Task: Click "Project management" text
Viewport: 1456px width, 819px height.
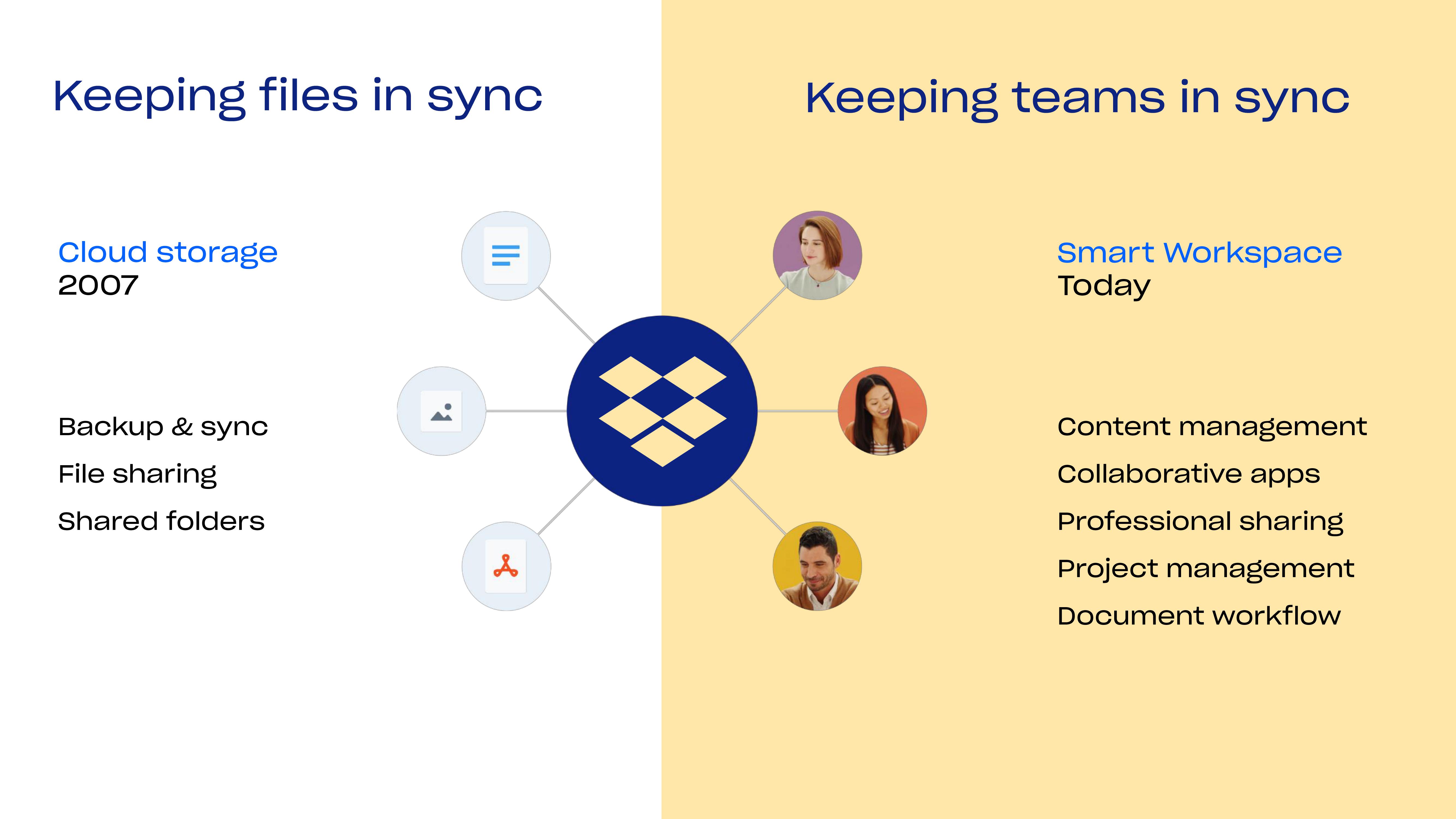Action: tap(1206, 570)
